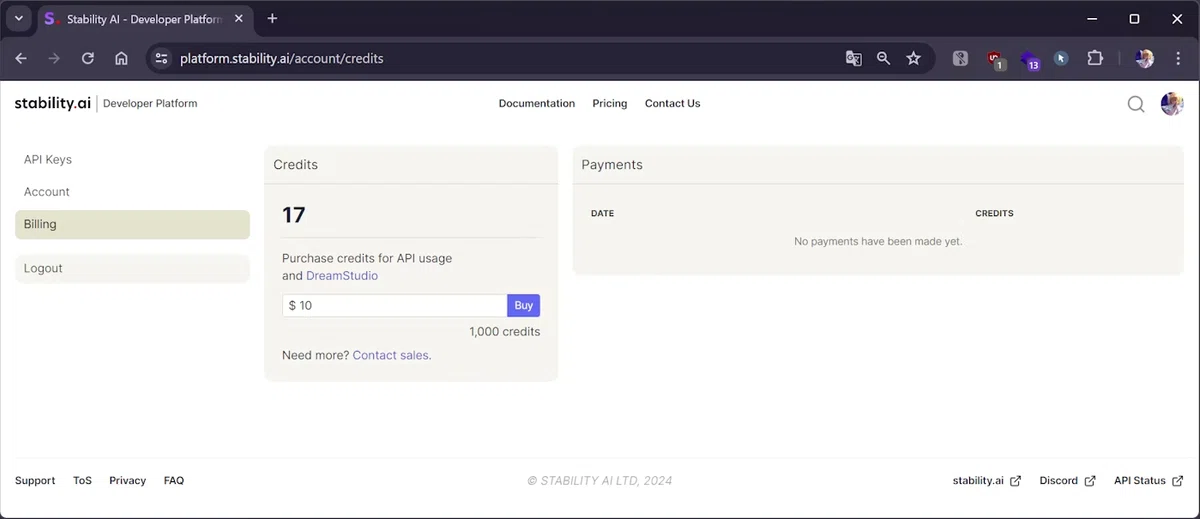The height and width of the screenshot is (519, 1200).
Task: Click the translate page icon
Action: click(x=853, y=58)
